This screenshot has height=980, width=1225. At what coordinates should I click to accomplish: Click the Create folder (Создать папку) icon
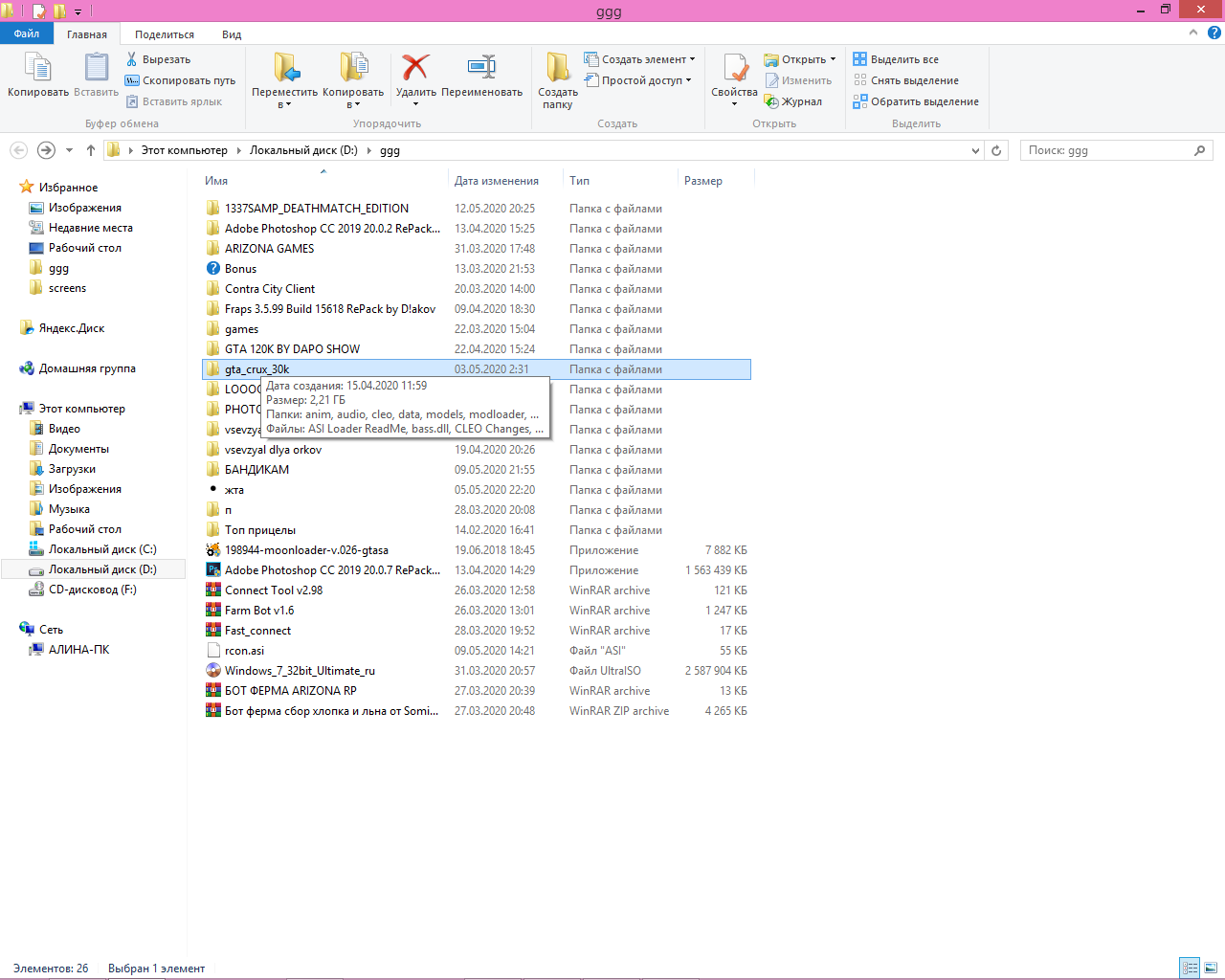tap(557, 69)
